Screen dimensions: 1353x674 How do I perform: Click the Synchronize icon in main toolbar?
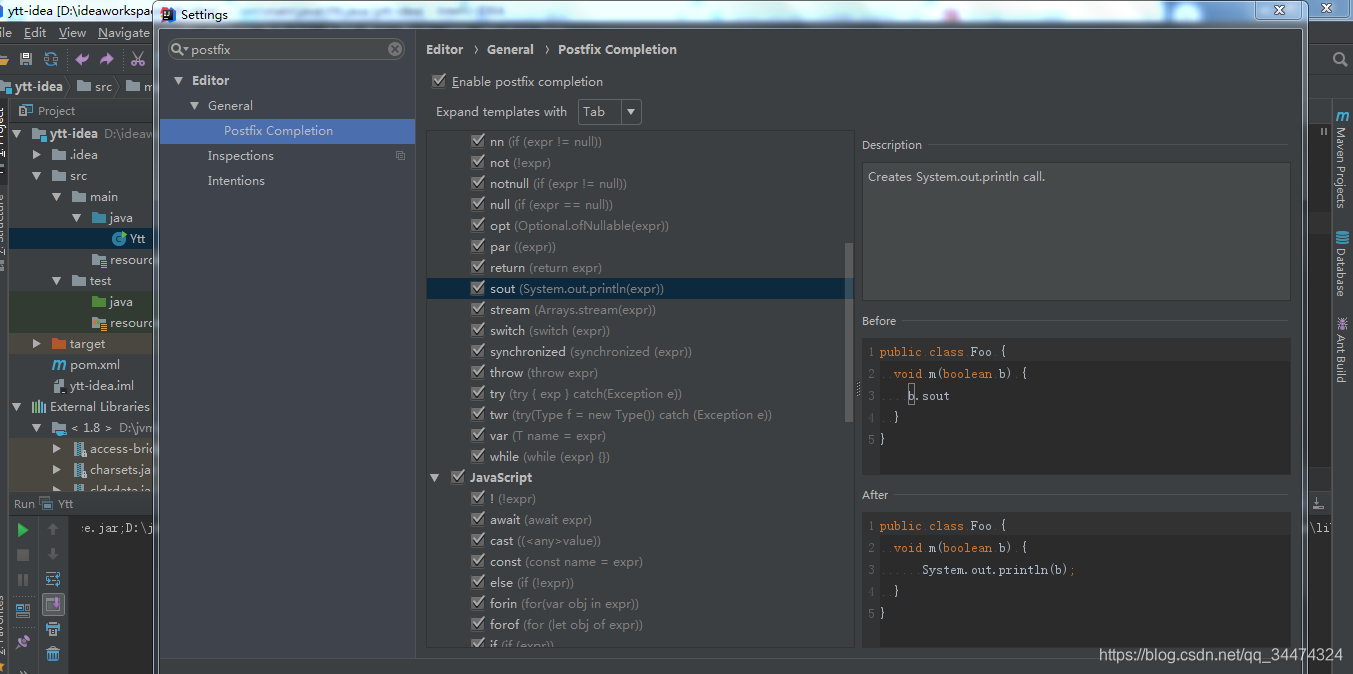51,59
